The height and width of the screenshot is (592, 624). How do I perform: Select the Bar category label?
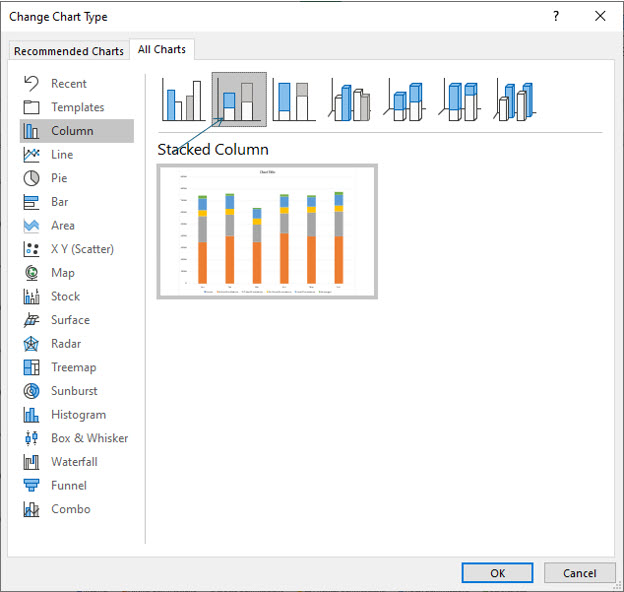[60, 202]
